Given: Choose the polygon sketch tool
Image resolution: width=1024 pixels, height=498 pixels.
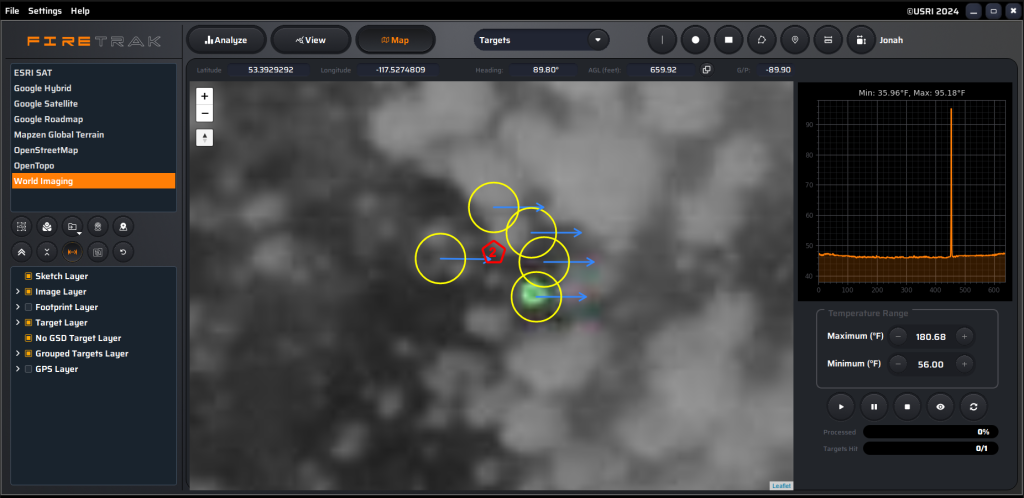Looking at the screenshot, I should tap(762, 40).
